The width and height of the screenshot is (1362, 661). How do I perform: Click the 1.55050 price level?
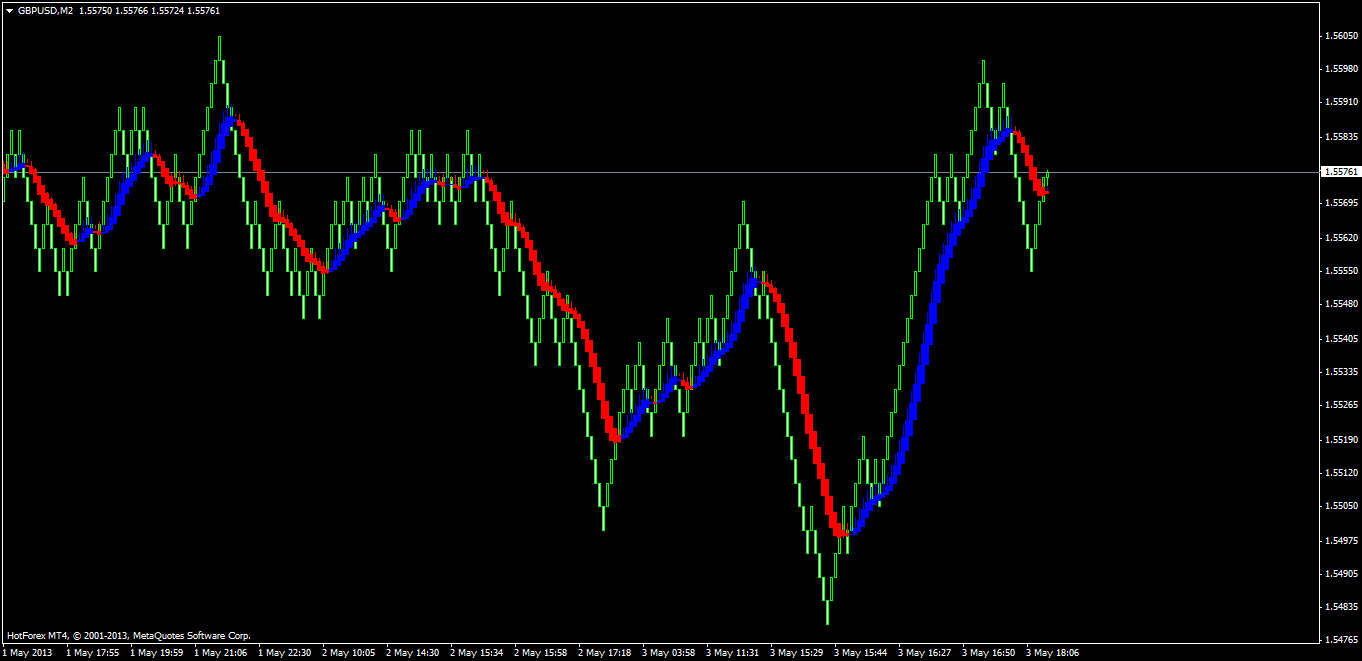point(1340,507)
